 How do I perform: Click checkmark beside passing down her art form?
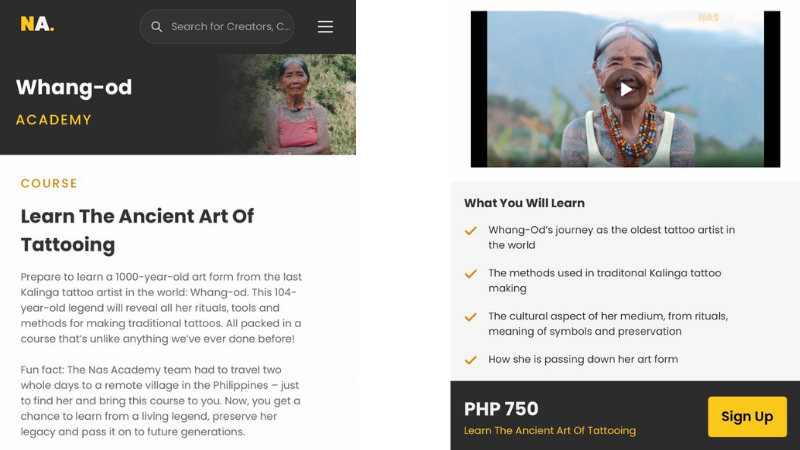pyautogui.click(x=470, y=360)
